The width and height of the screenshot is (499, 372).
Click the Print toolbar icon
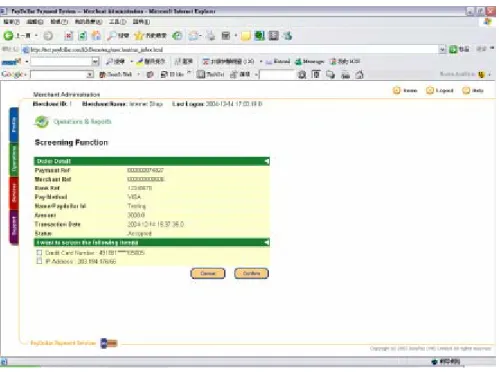211,36
